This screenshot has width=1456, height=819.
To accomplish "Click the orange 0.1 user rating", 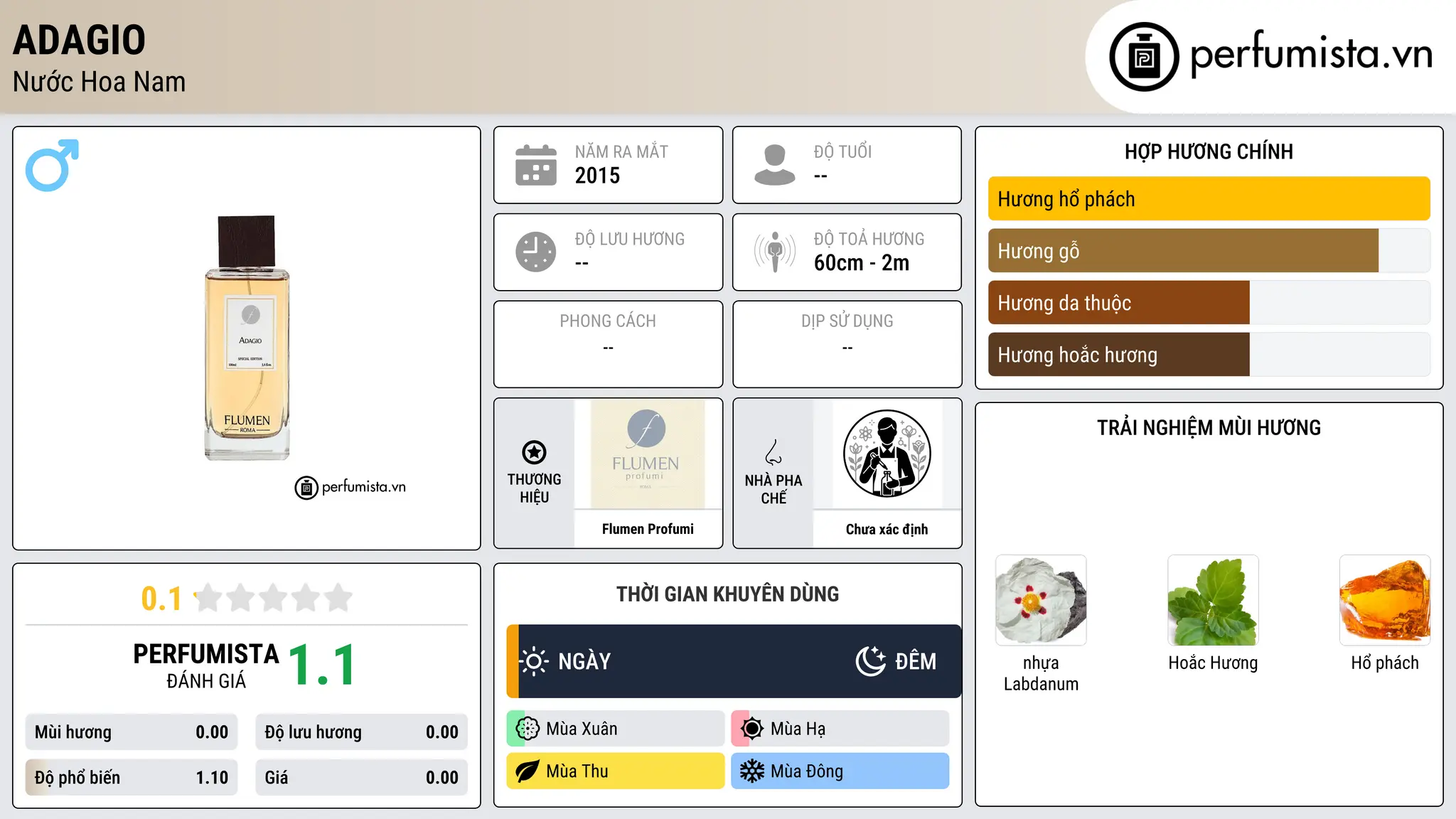I will [161, 599].
